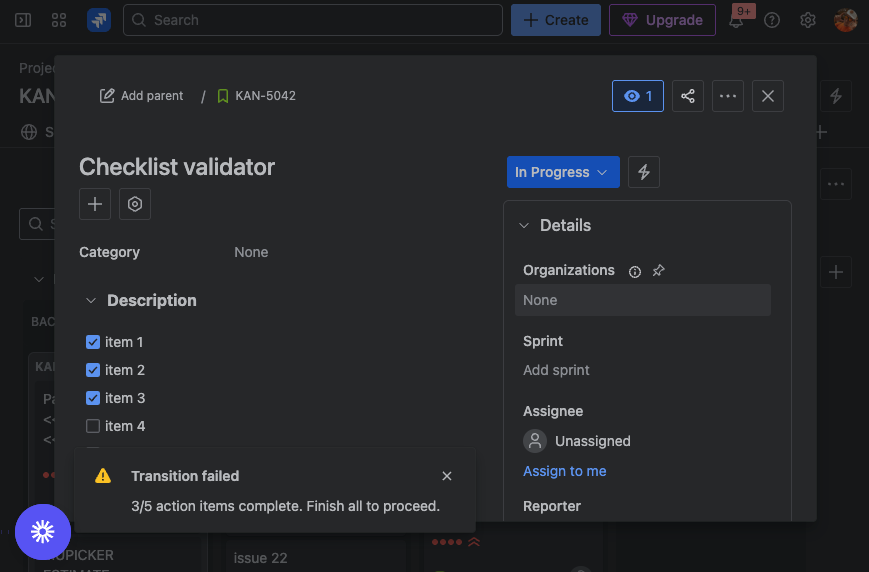Image resolution: width=869 pixels, height=572 pixels.
Task: Click the automation lightning bolt beside status
Action: point(644,172)
